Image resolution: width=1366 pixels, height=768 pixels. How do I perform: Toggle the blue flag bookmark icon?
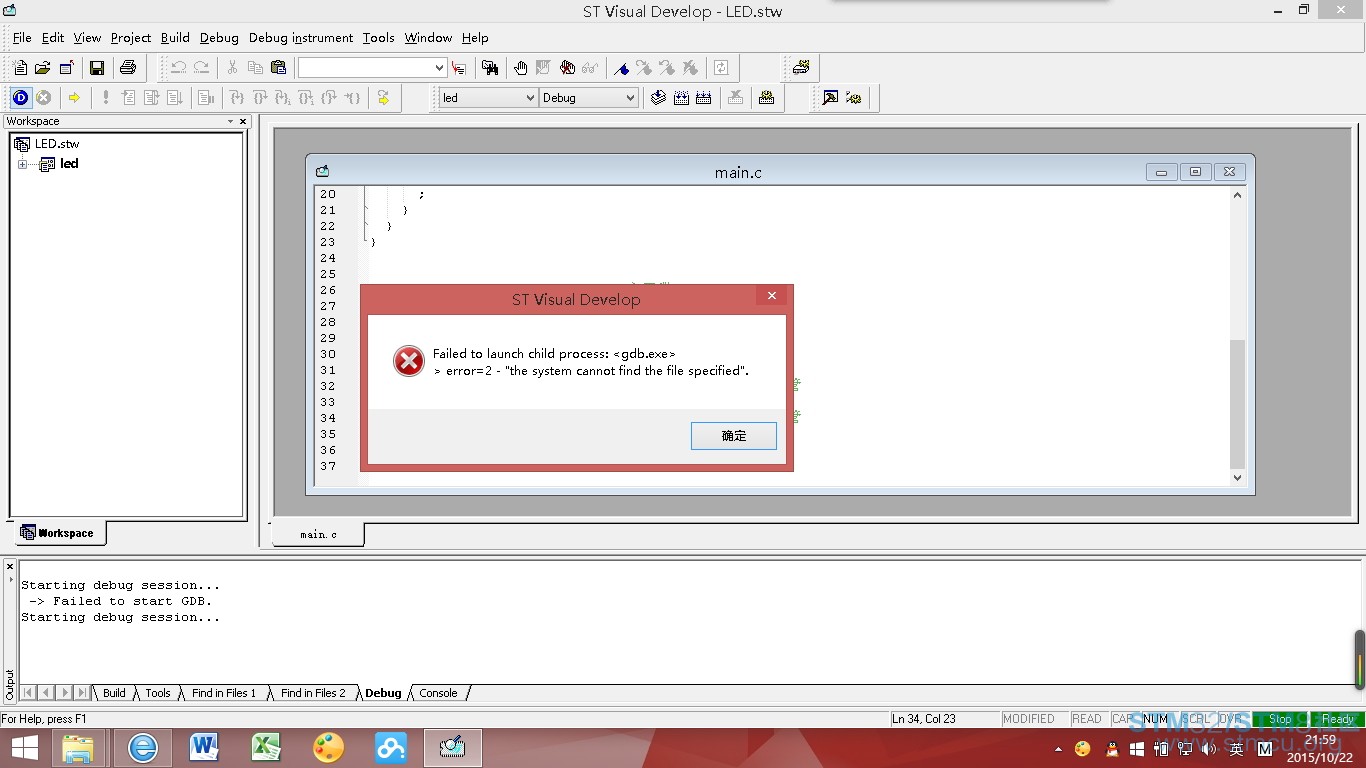point(621,68)
